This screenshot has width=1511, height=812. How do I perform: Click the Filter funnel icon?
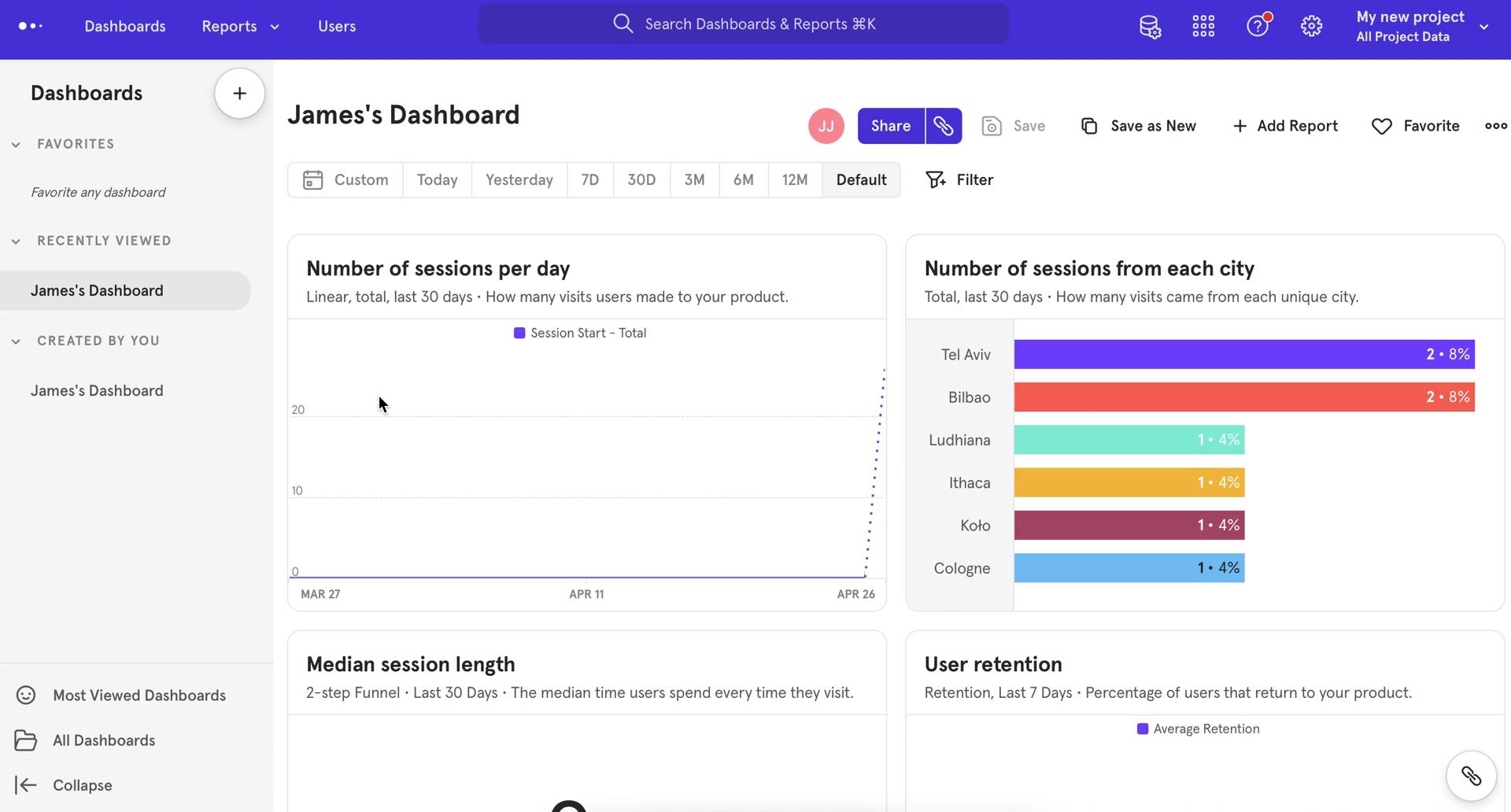[x=935, y=180]
